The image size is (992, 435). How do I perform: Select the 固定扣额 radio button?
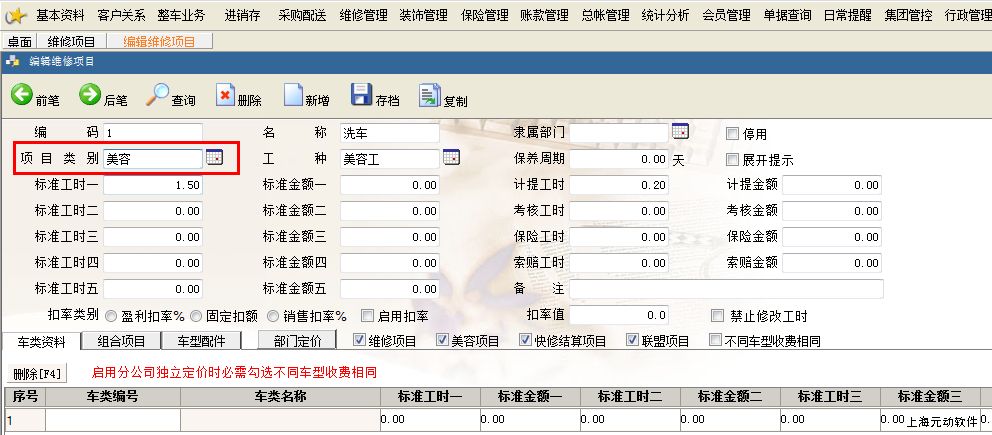pos(196,315)
